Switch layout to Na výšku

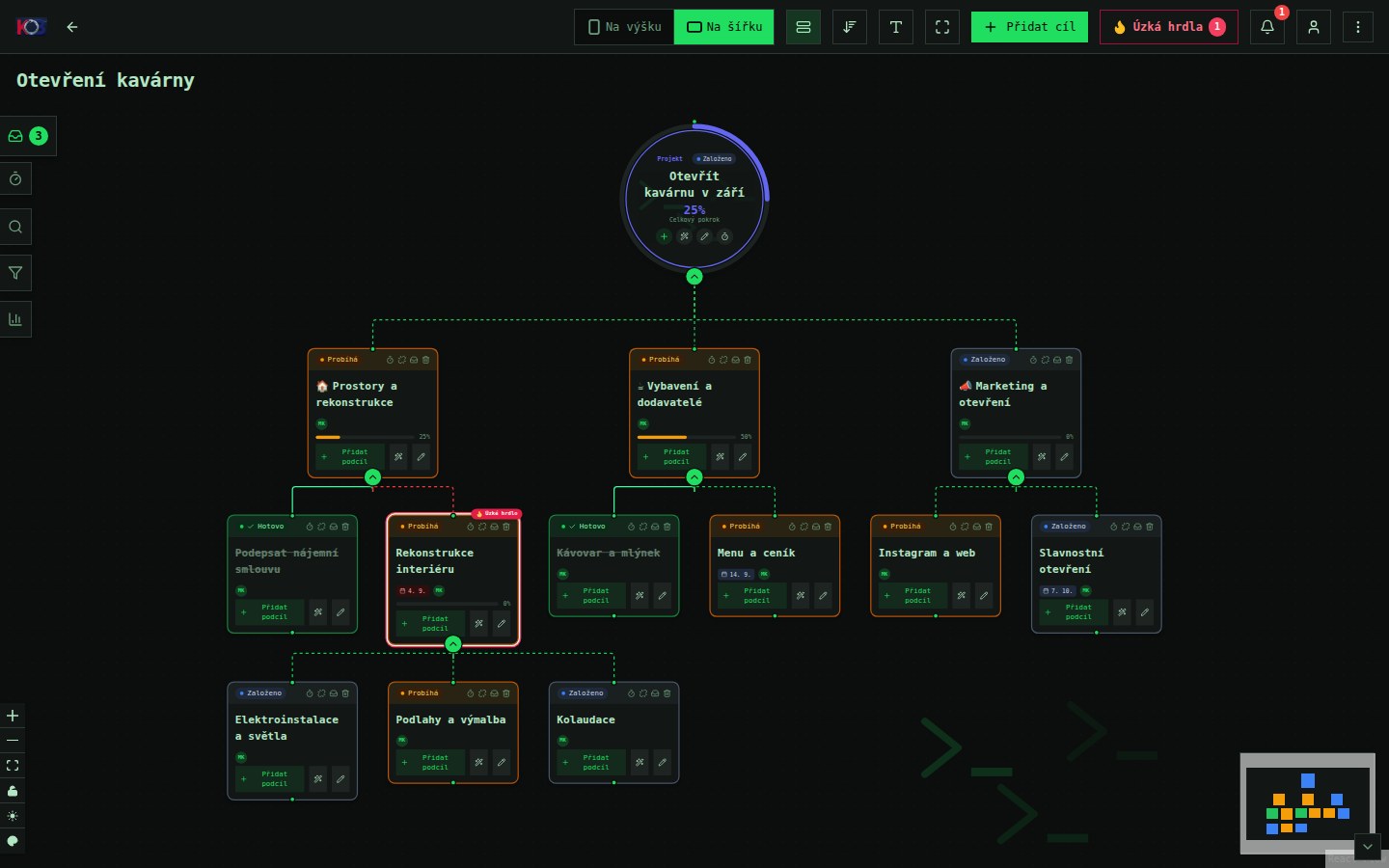pyautogui.click(x=625, y=27)
